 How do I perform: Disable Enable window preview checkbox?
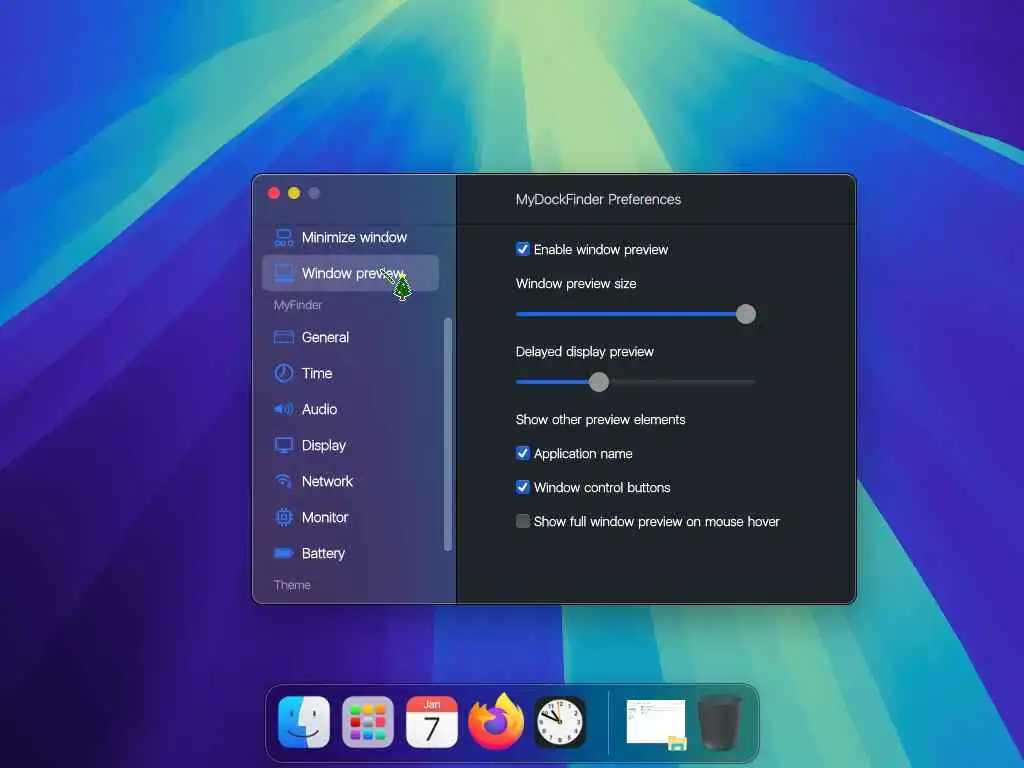[522, 249]
